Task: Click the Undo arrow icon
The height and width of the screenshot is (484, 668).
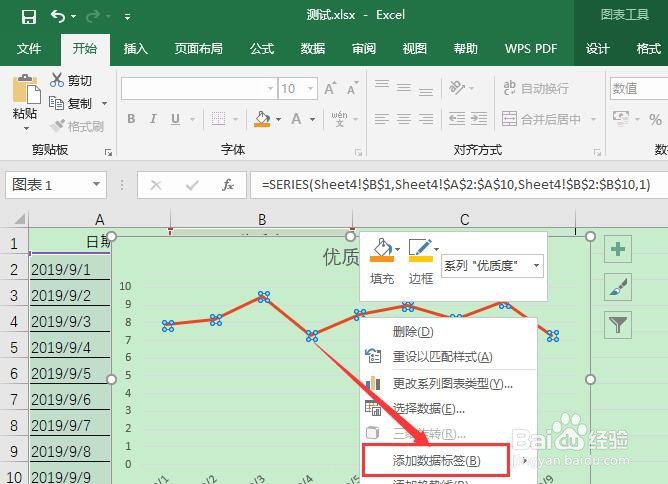Action: click(58, 16)
